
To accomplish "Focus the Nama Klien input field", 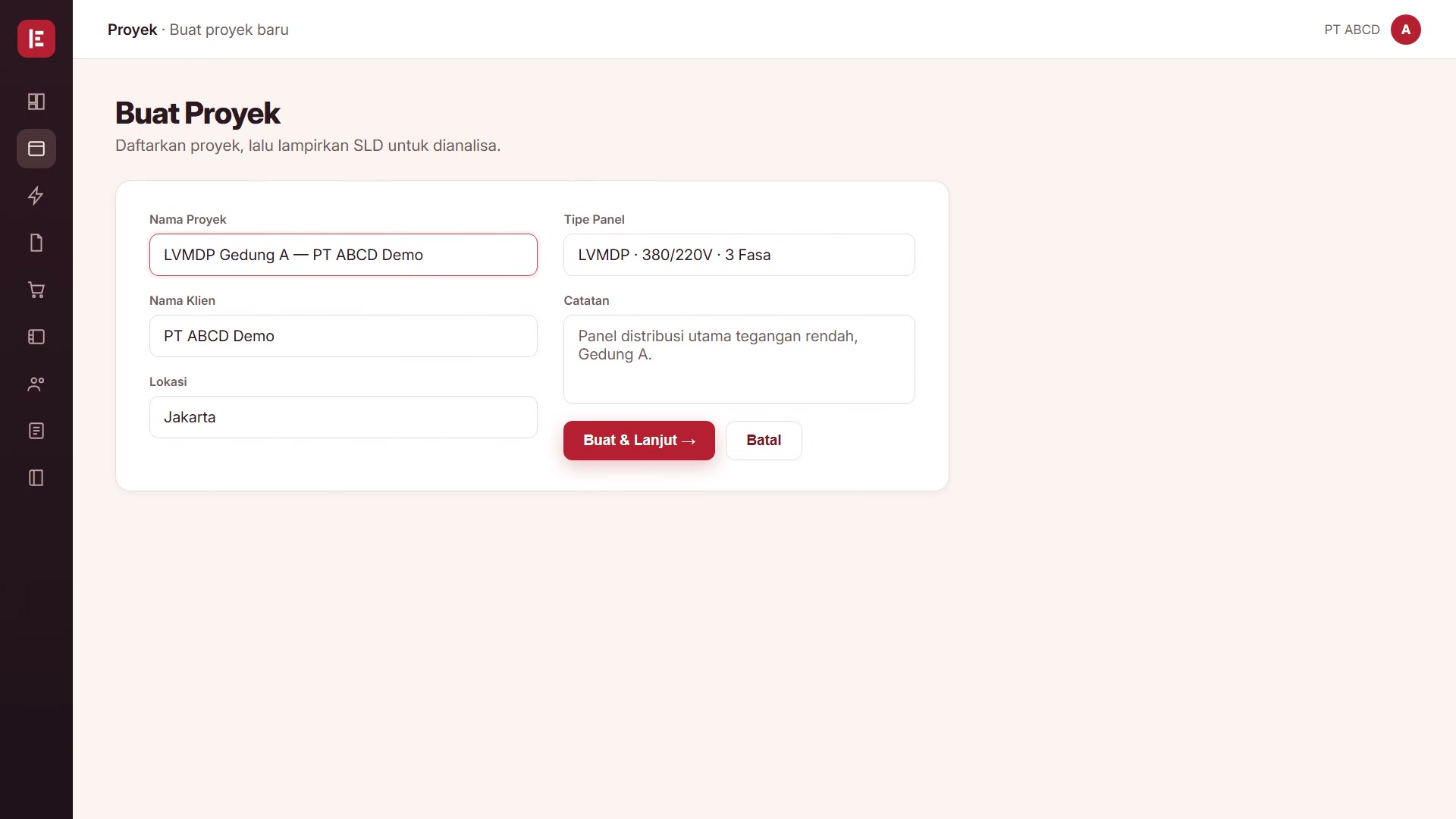I will tap(344, 336).
